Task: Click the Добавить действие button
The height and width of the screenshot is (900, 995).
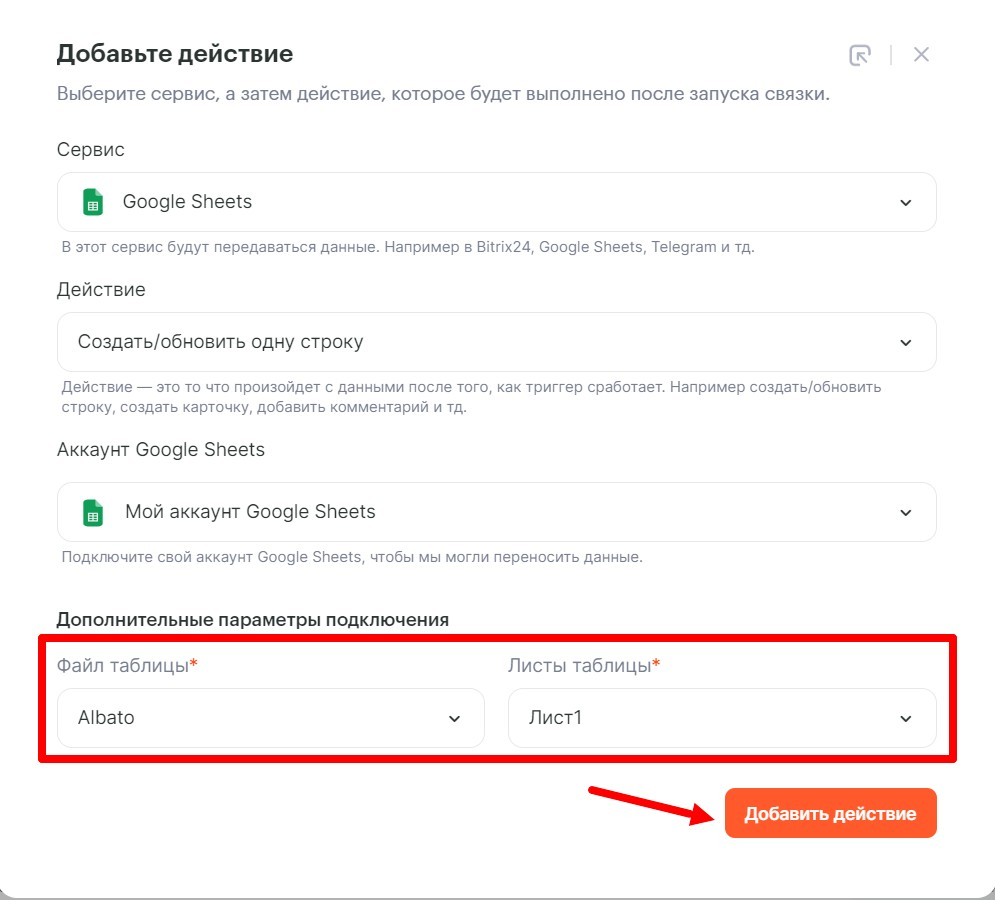Action: (x=831, y=813)
